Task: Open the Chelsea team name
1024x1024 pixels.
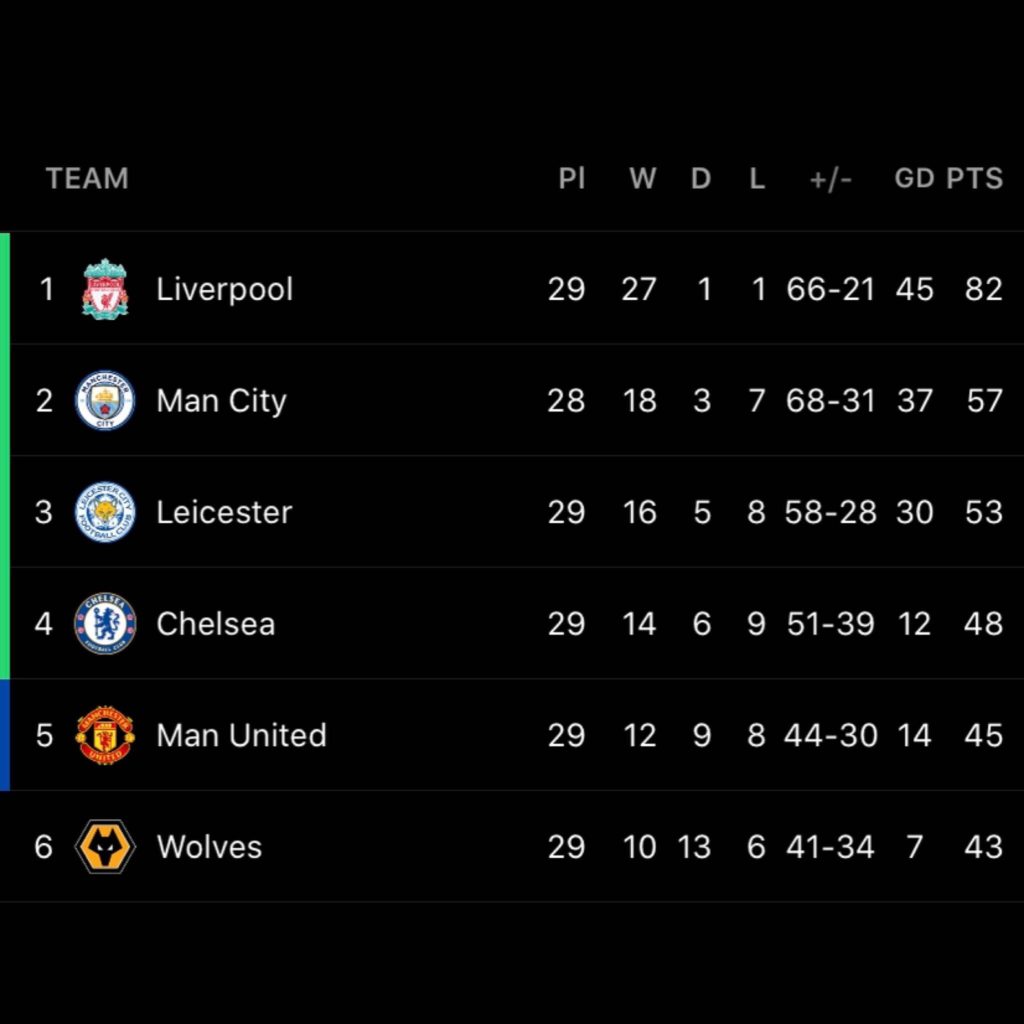Action: 216,624
